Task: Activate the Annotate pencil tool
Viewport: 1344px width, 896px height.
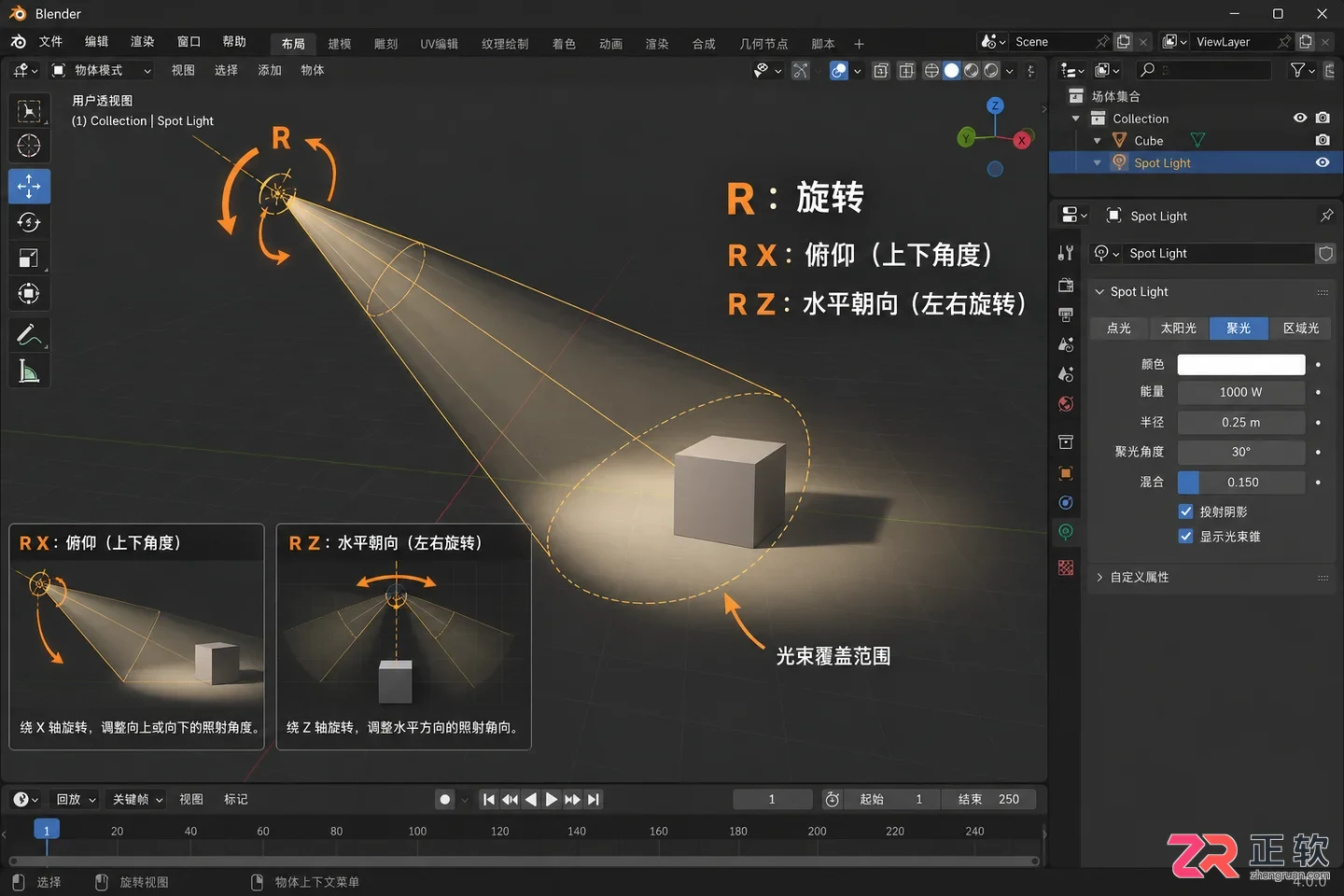Action: coord(29,334)
